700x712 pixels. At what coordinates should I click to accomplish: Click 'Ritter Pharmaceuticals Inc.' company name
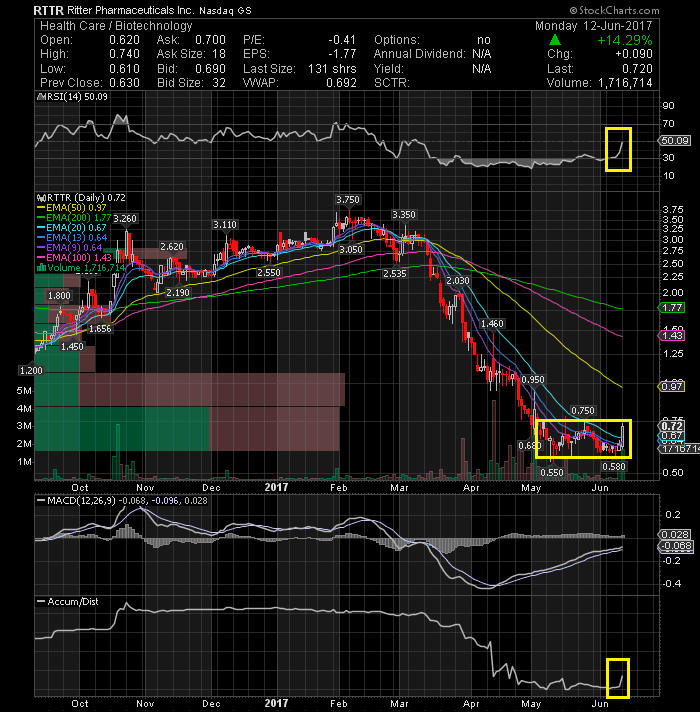pyautogui.click(x=130, y=10)
